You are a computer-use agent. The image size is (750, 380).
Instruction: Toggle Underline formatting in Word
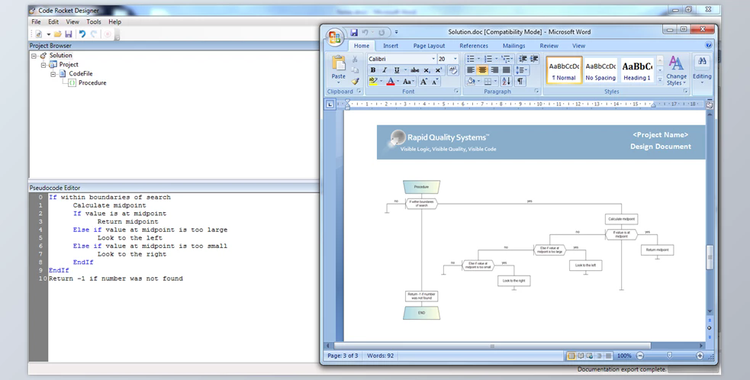pos(396,70)
